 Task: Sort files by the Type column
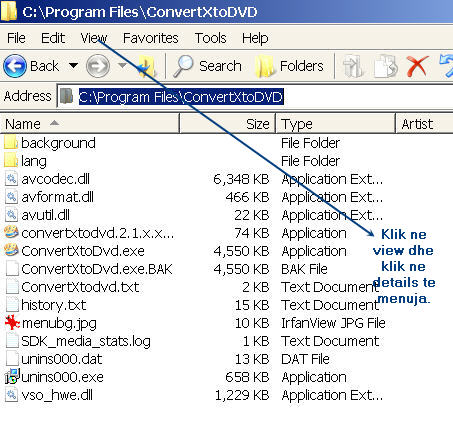(335, 124)
